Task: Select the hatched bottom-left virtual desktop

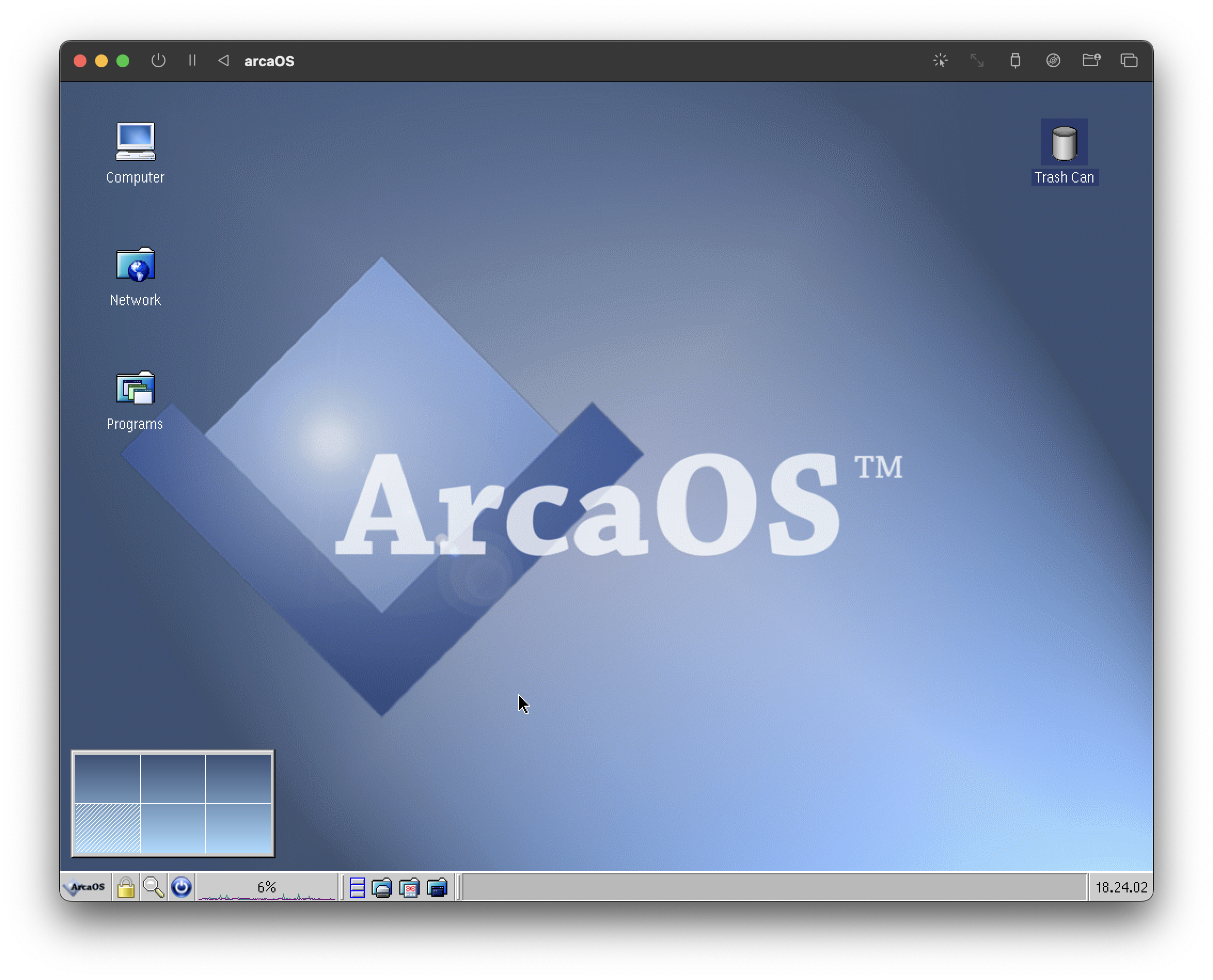Action: click(x=107, y=827)
